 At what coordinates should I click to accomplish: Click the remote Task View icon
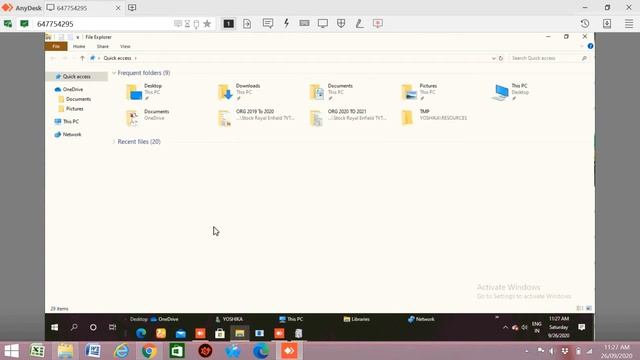click(x=112, y=327)
